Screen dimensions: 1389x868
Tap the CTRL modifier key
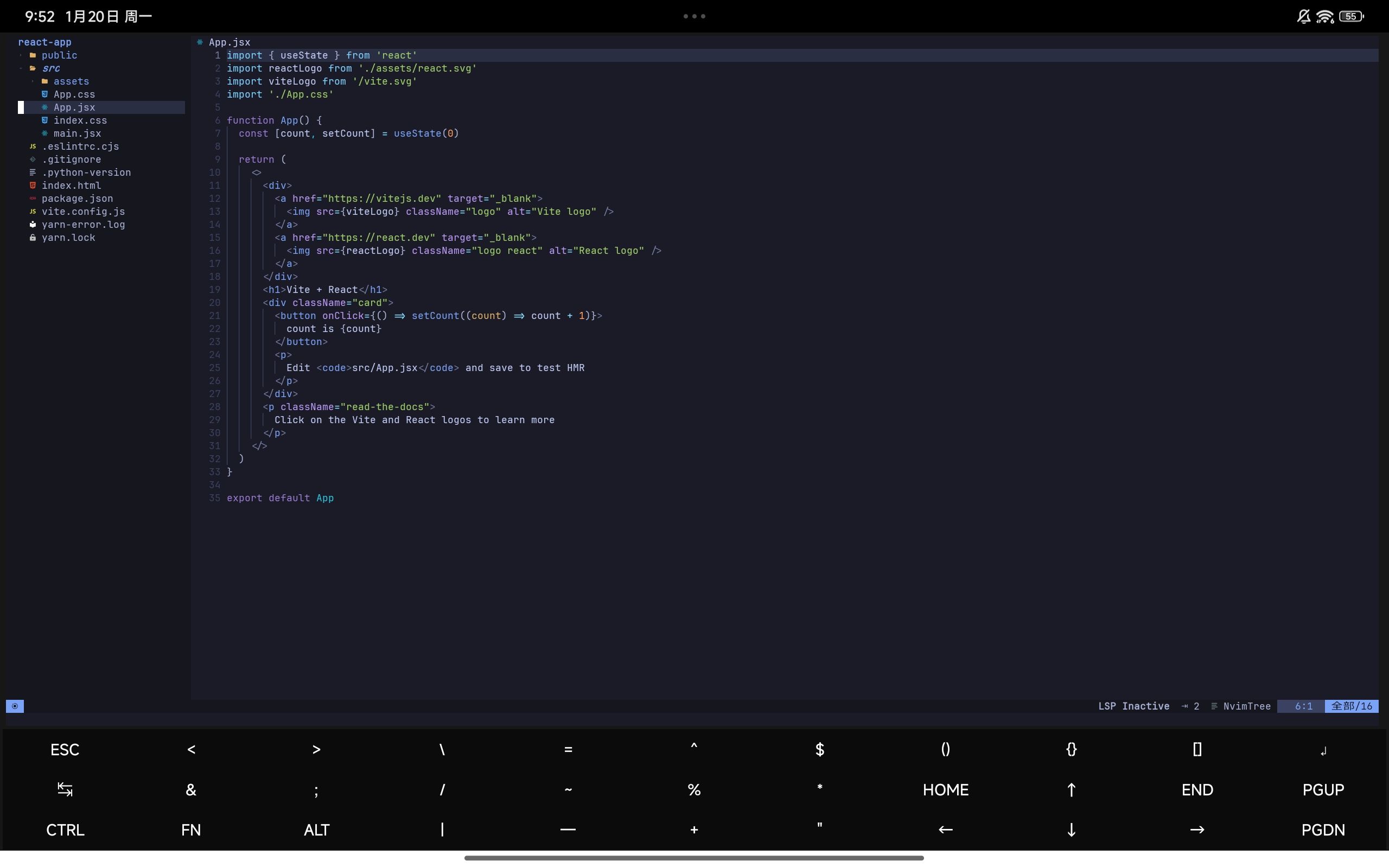(65, 829)
